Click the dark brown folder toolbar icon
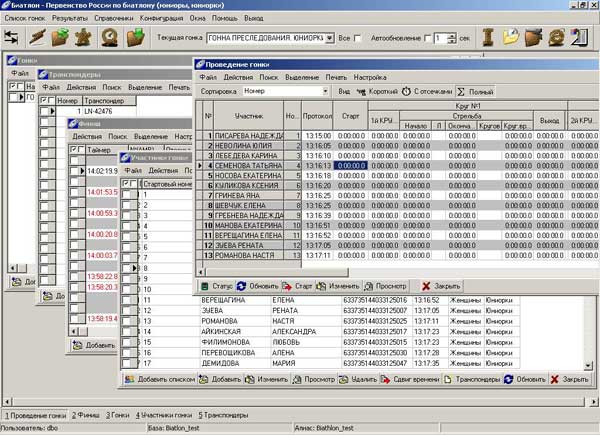The height and width of the screenshot is (435, 600). pos(533,37)
